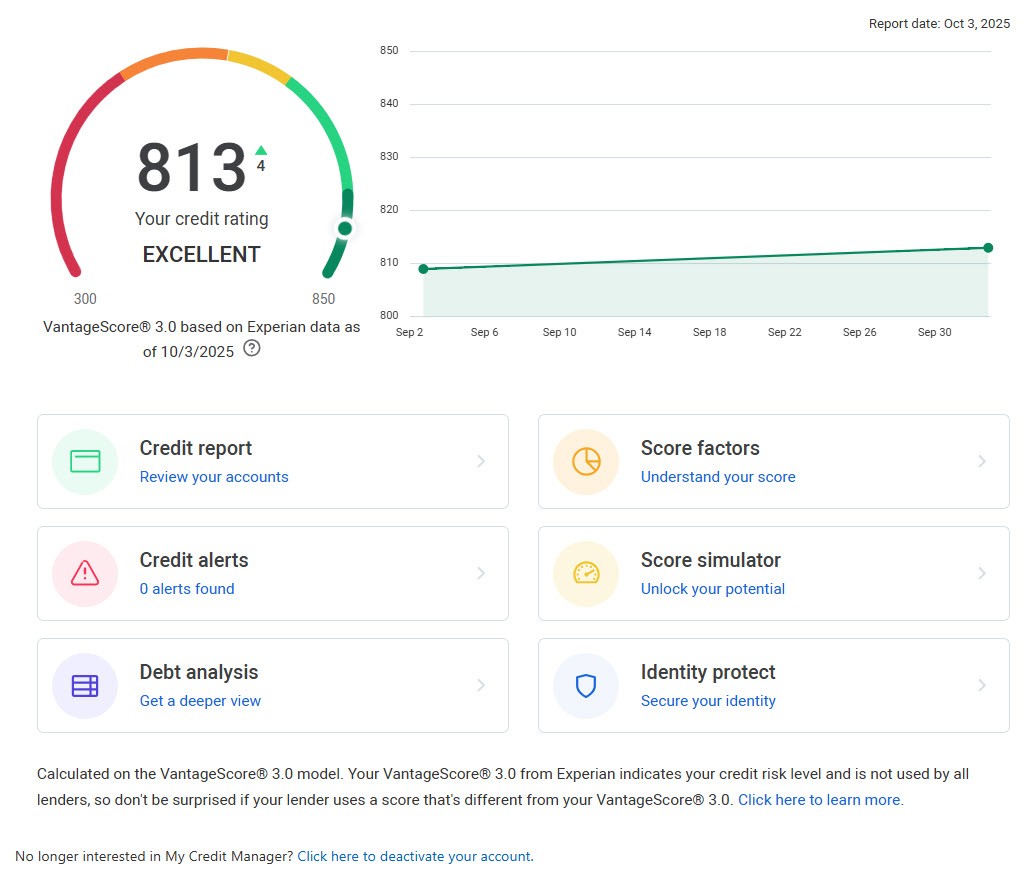Open Score simulator via its right chevron

point(982,573)
